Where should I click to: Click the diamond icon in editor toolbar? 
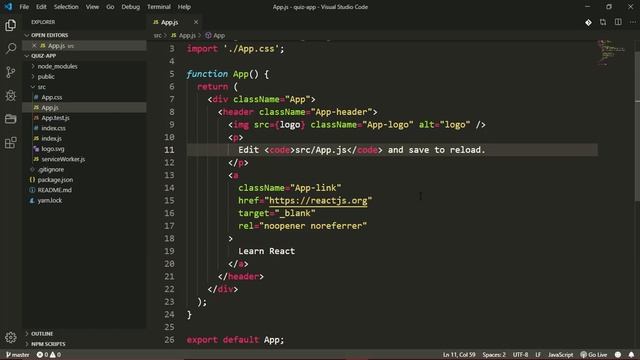[x=588, y=22]
